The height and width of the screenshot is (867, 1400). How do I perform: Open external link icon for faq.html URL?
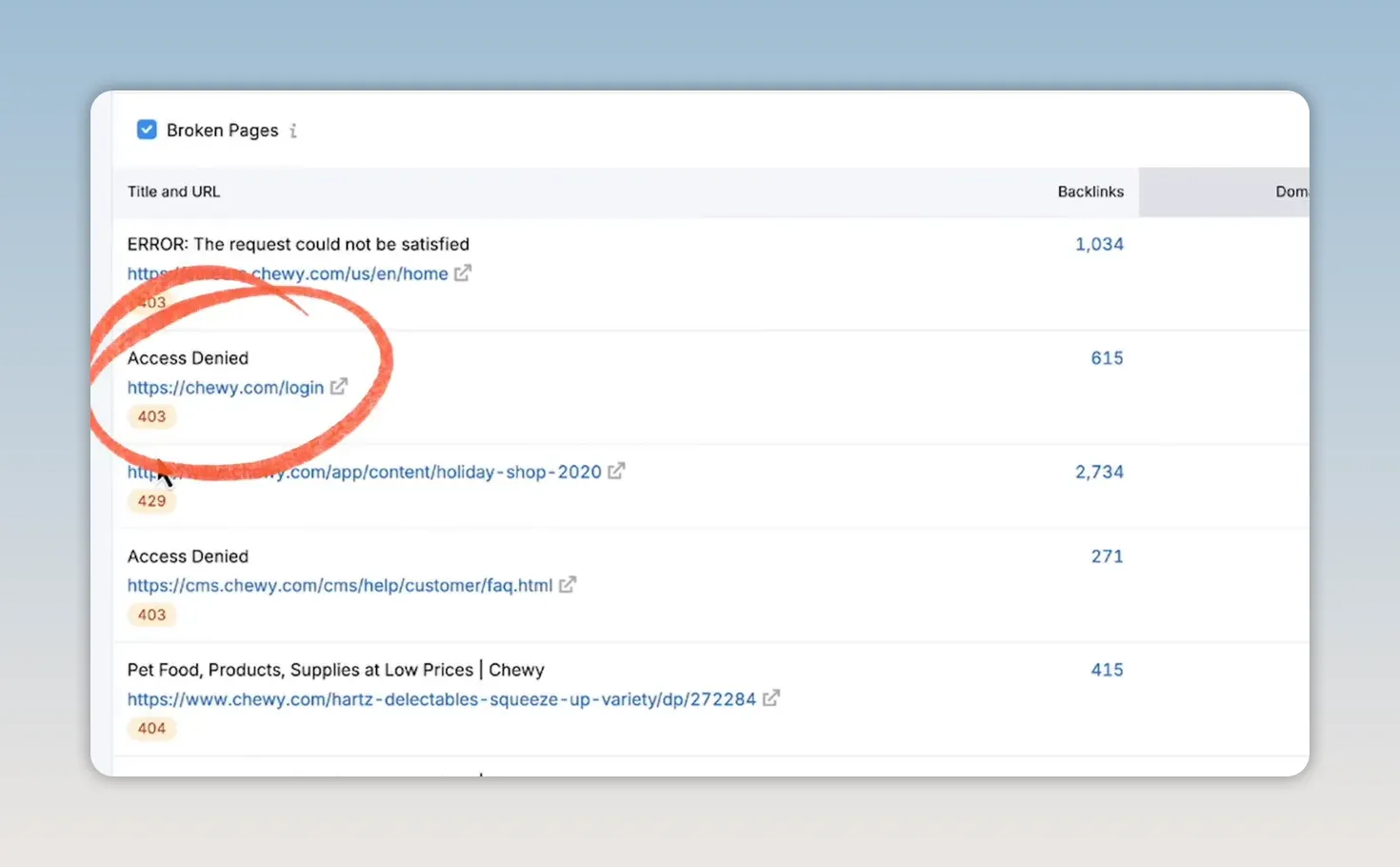click(568, 585)
